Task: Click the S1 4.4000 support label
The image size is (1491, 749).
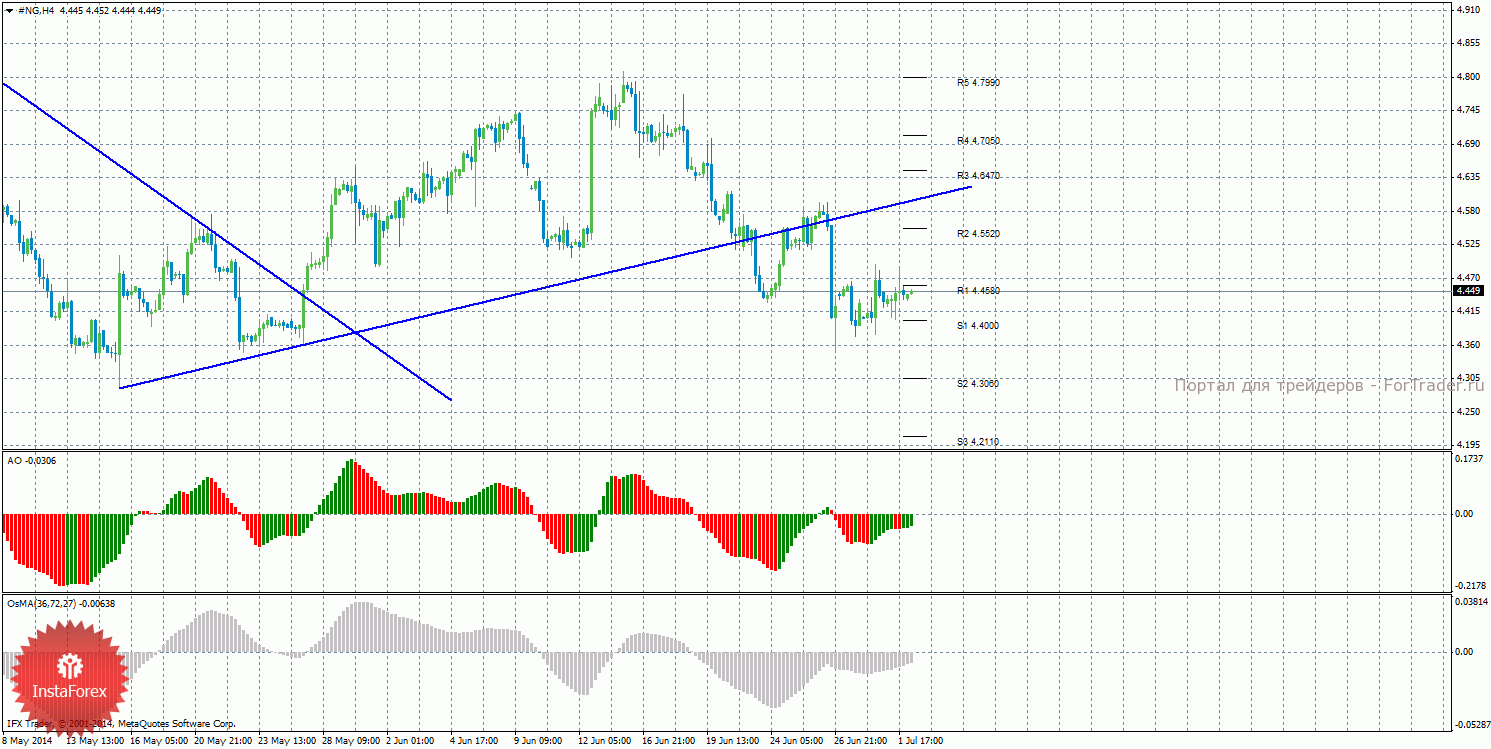Action: pyautogui.click(x=978, y=326)
